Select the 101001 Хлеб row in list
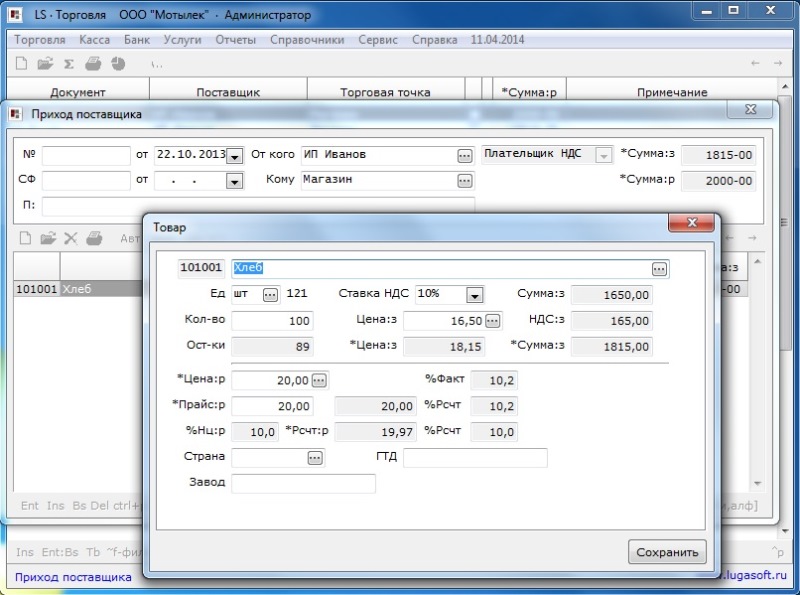Screen dimensions: 800x595 tap(78, 289)
